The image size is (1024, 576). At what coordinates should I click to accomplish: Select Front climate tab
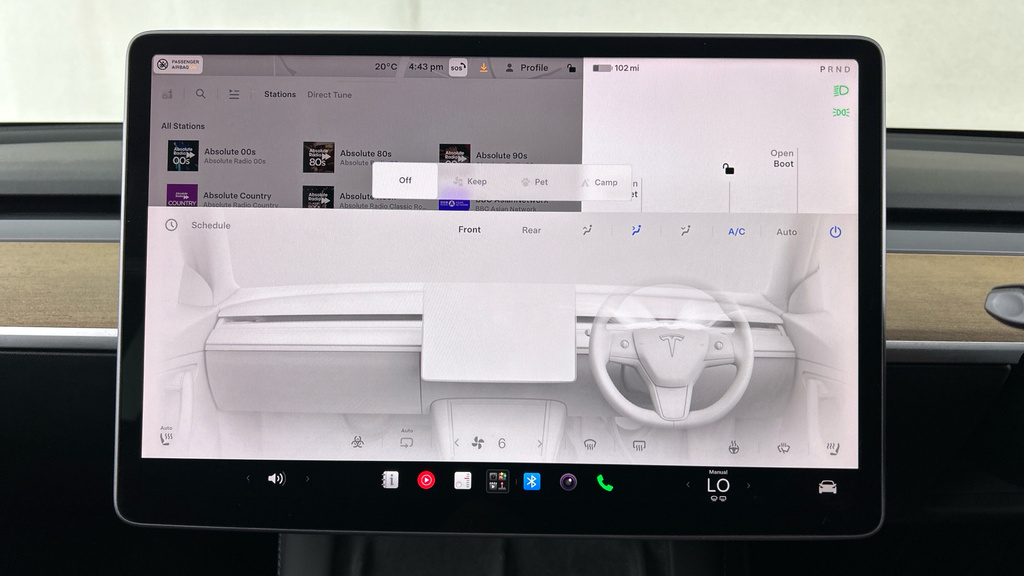tap(470, 229)
